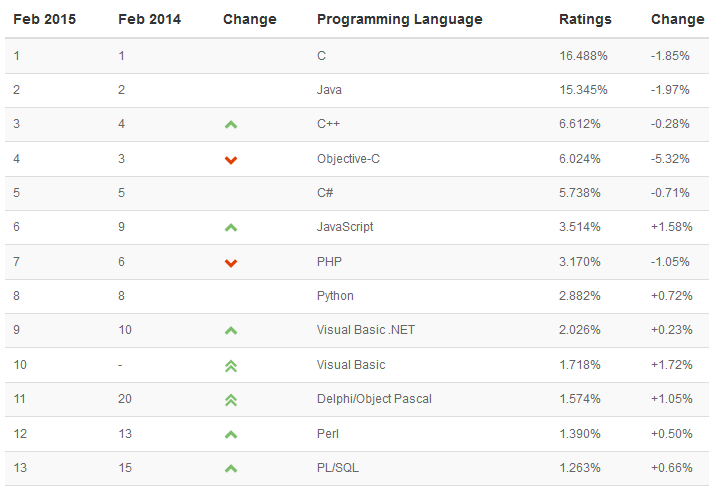Viewport: 709px width, 488px height.
Task: Click the double up arrow for Delphi/Object Pascal
Action: (x=231, y=400)
